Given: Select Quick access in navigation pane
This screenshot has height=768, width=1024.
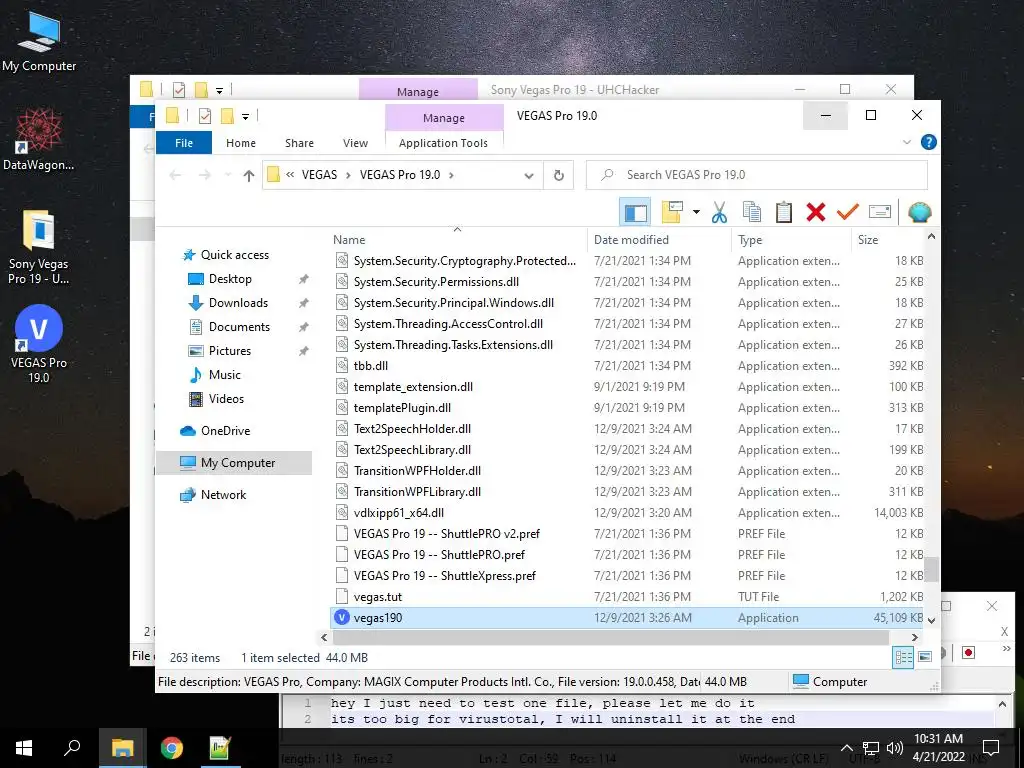Looking at the screenshot, I should click(x=234, y=255).
